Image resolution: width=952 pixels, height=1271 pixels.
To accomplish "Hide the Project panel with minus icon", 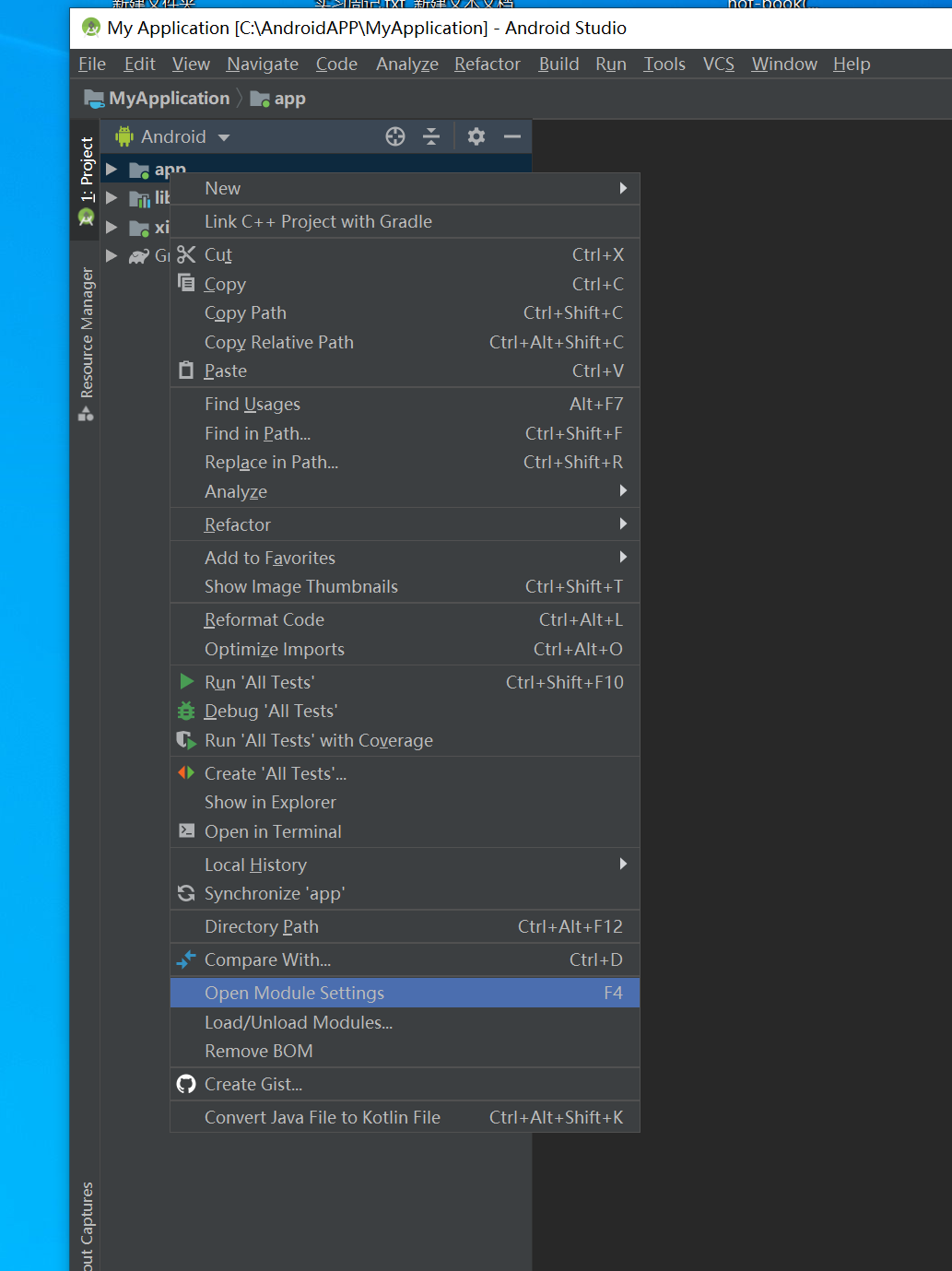I will click(512, 136).
